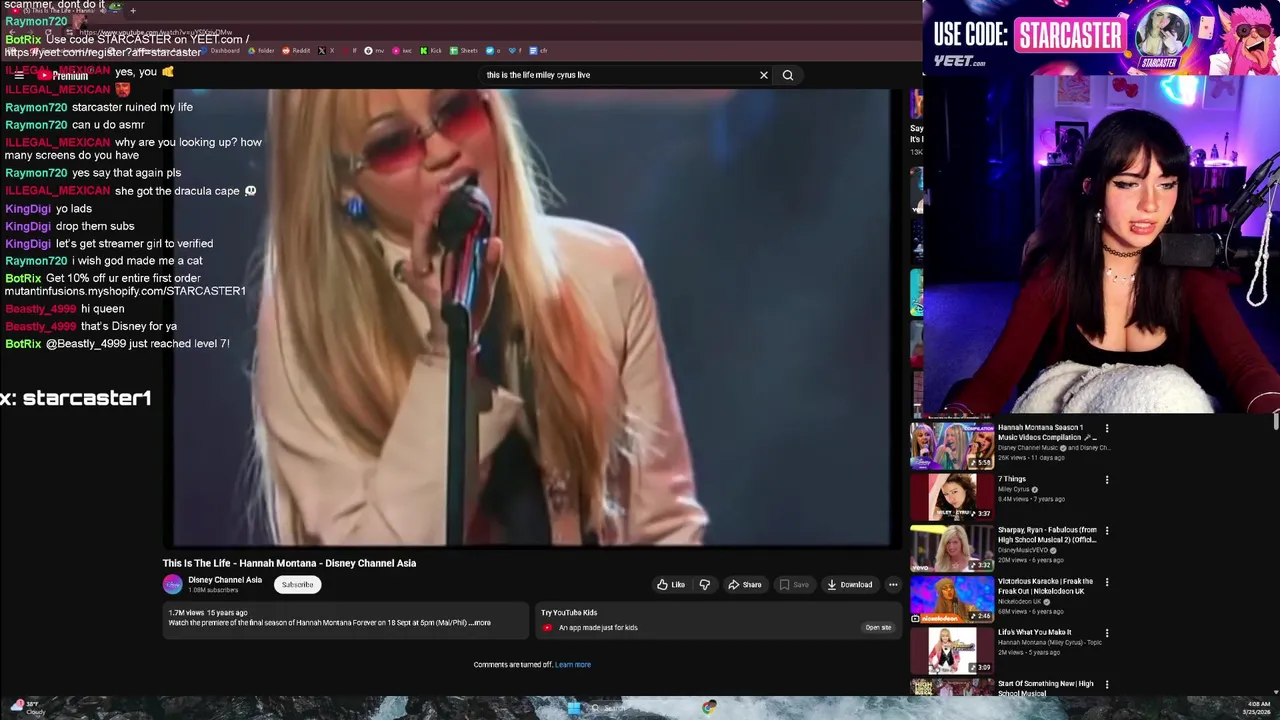This screenshot has height=720, width=1280.
Task: Open options menu for Victorious Karaoke video
Action: tap(1107, 581)
